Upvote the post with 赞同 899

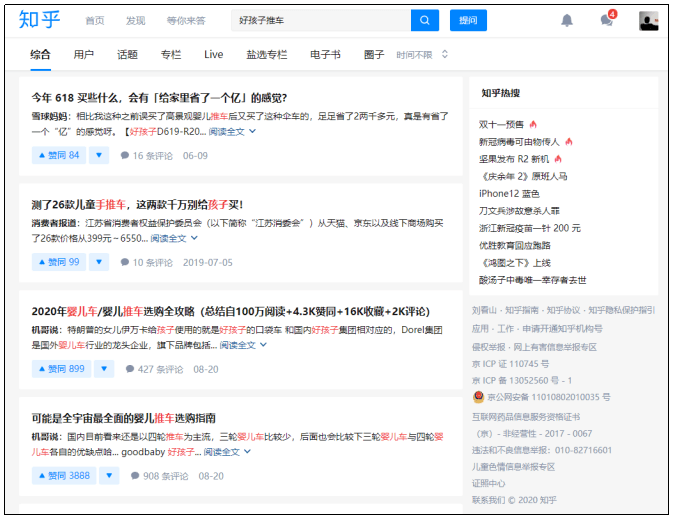62,369
